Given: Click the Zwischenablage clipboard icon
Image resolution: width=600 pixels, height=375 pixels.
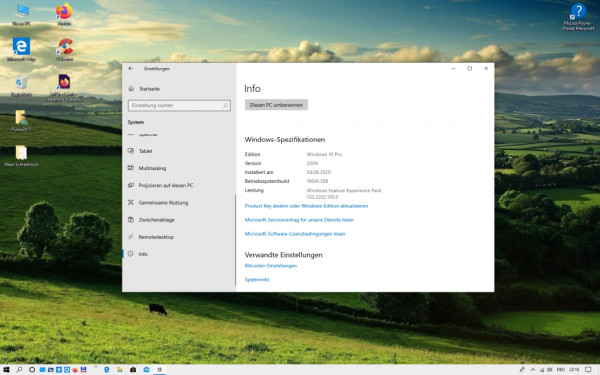Looking at the screenshot, I should (x=131, y=220).
